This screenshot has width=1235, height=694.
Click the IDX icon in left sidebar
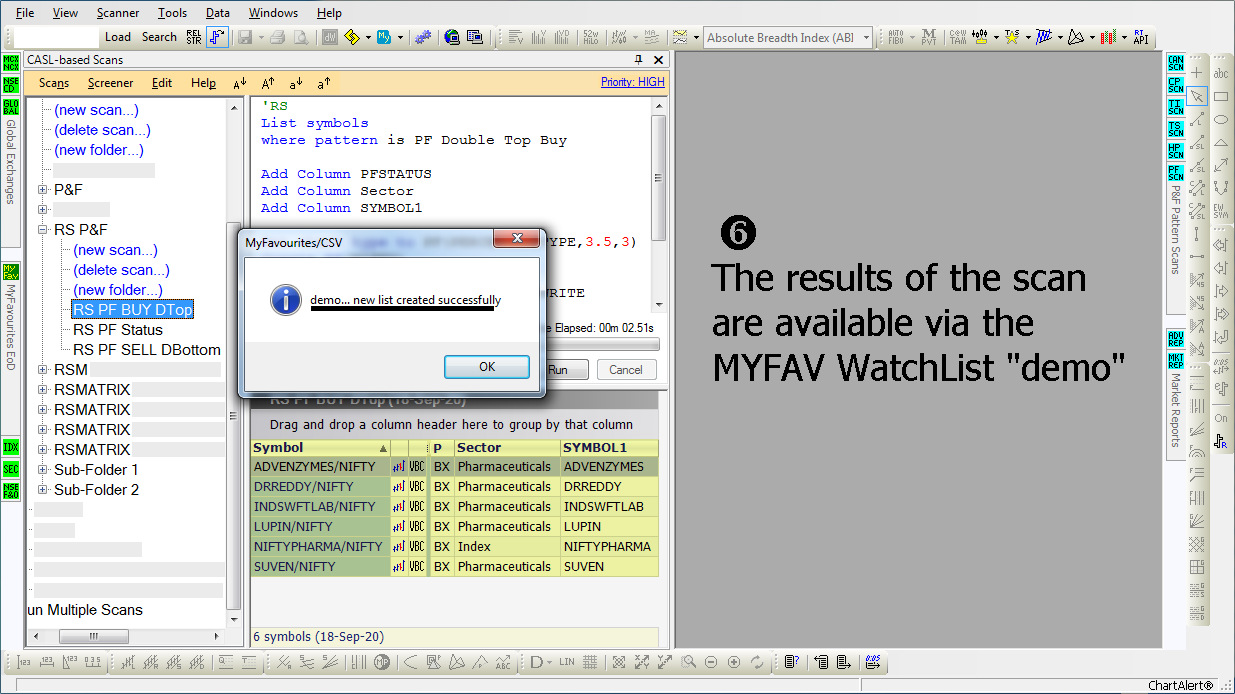pyautogui.click(x=11, y=447)
